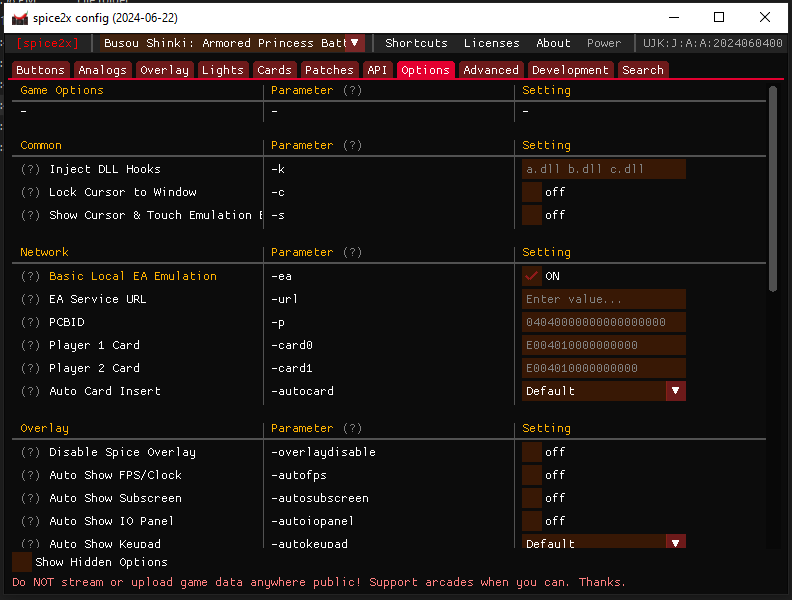Open Parameter help marker in Game Options header
792x600 pixels.
(353, 90)
